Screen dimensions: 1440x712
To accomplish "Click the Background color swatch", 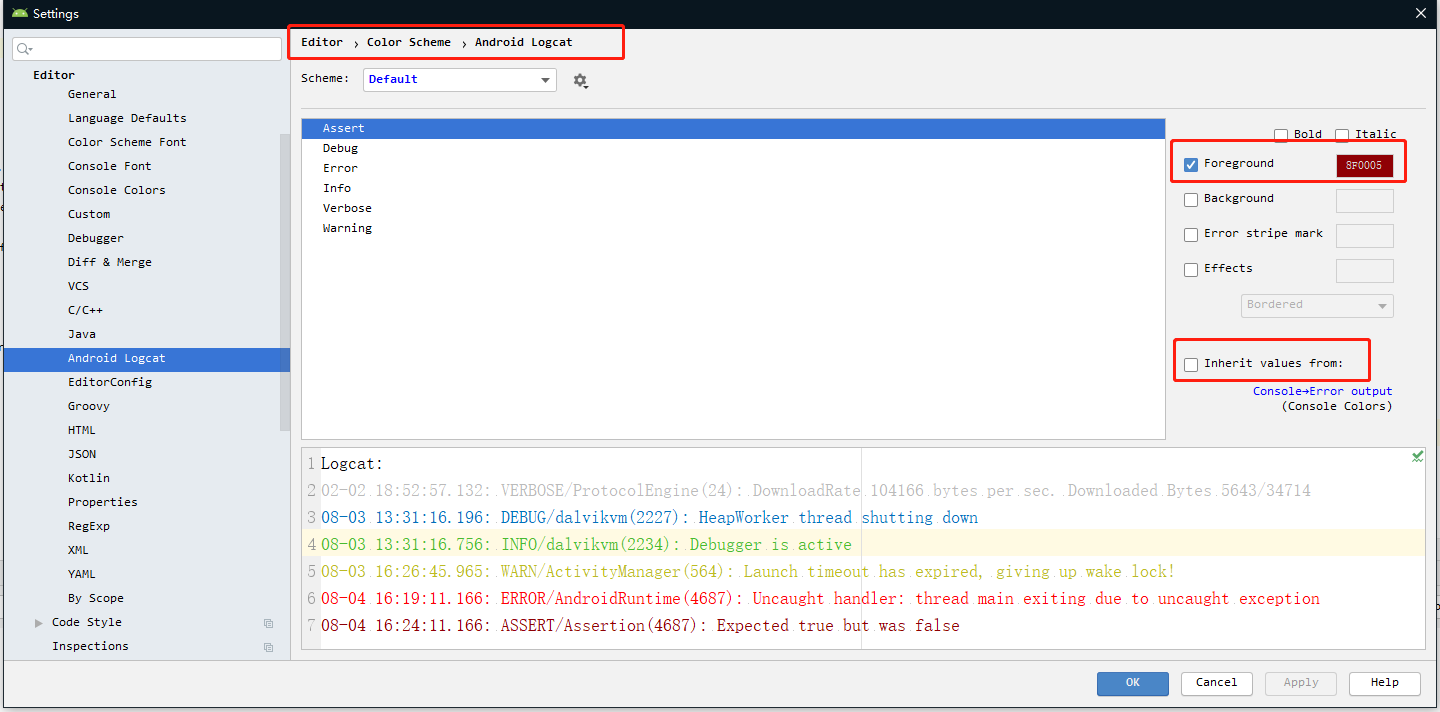I will click(x=1364, y=201).
